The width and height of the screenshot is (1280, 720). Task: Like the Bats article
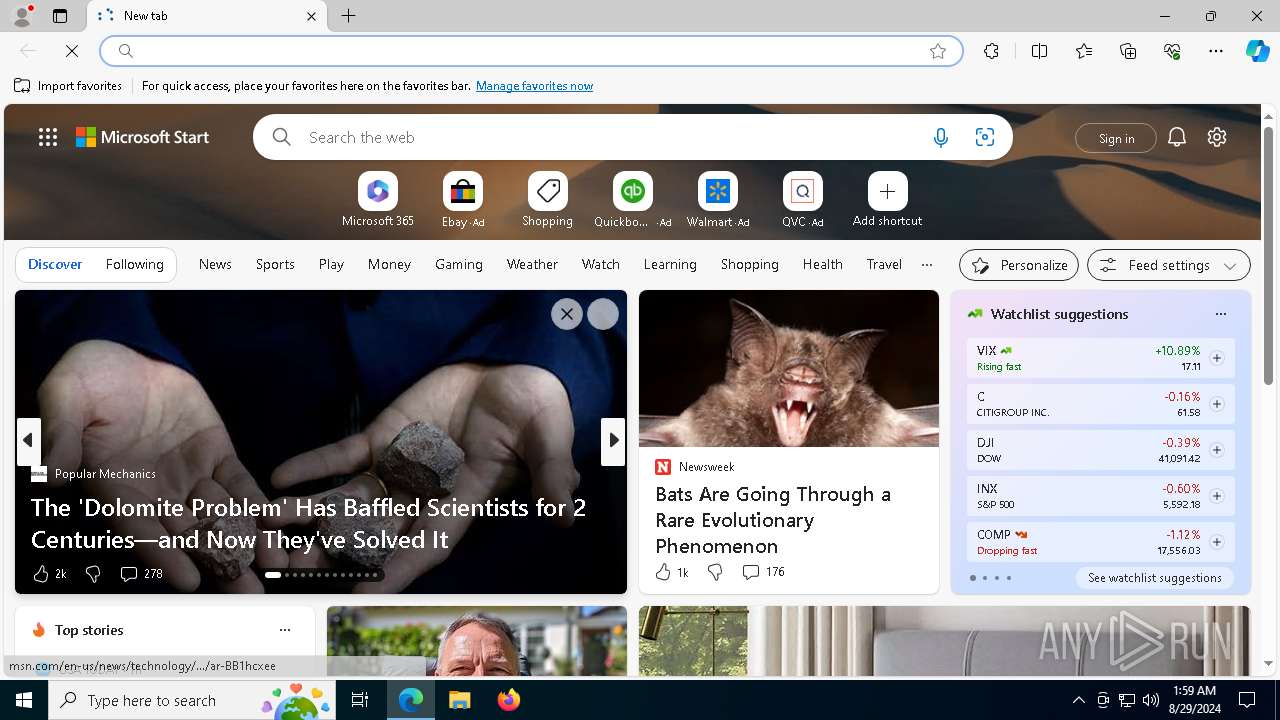(x=672, y=572)
